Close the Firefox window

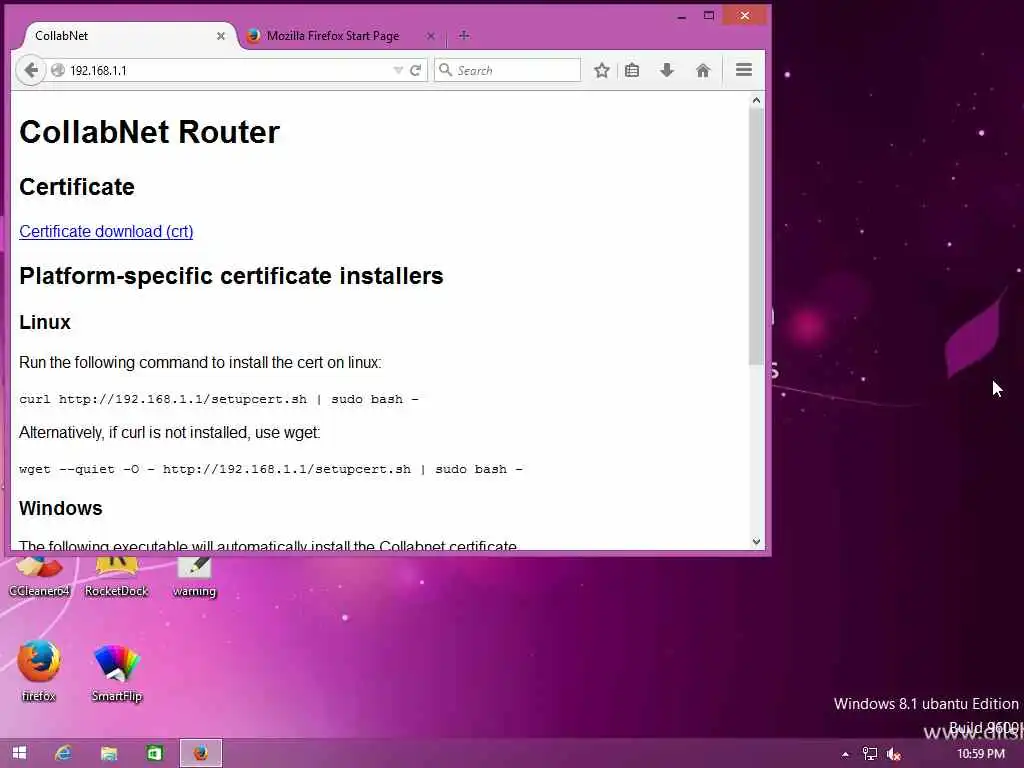point(744,15)
